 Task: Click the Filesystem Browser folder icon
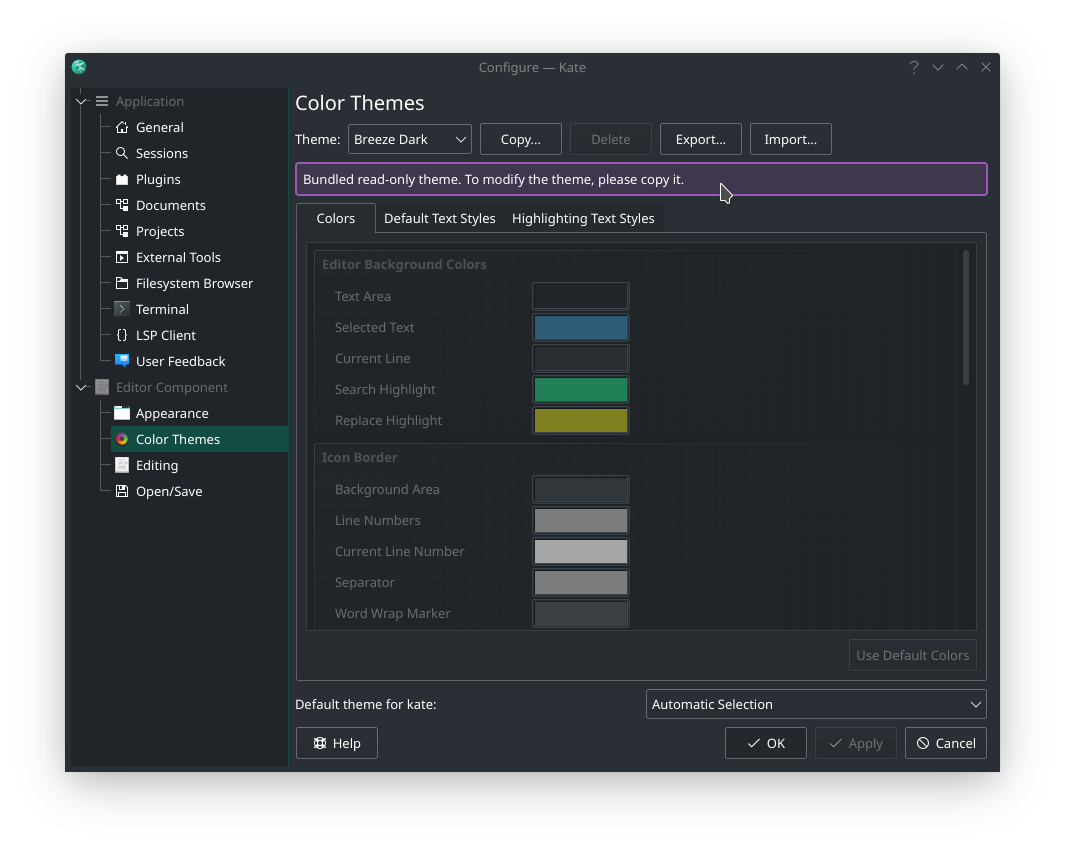coord(122,283)
